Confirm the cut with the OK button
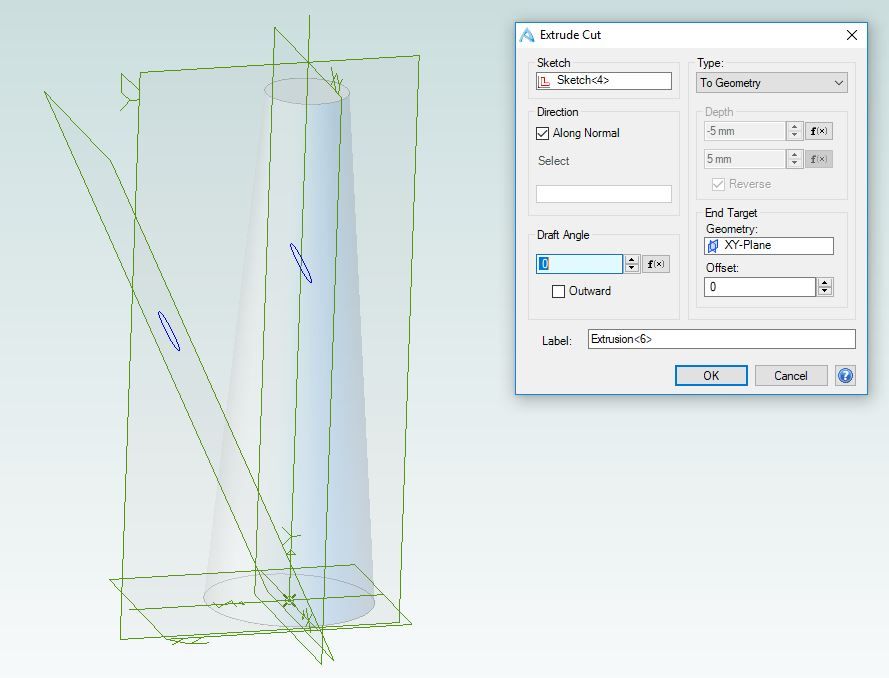 711,375
